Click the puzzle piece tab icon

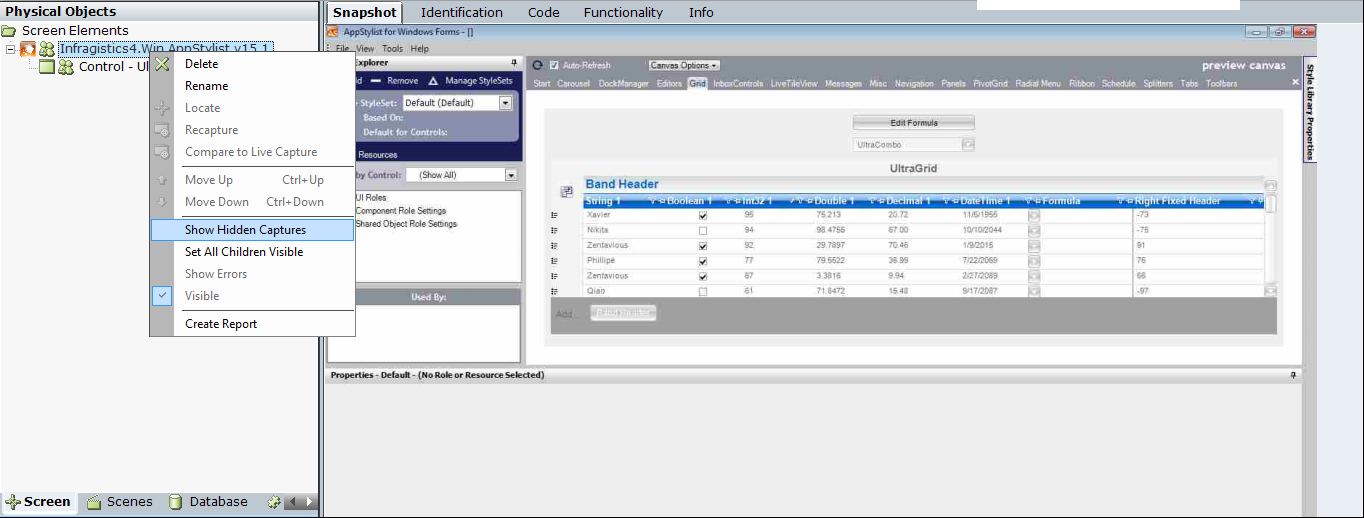(273, 502)
